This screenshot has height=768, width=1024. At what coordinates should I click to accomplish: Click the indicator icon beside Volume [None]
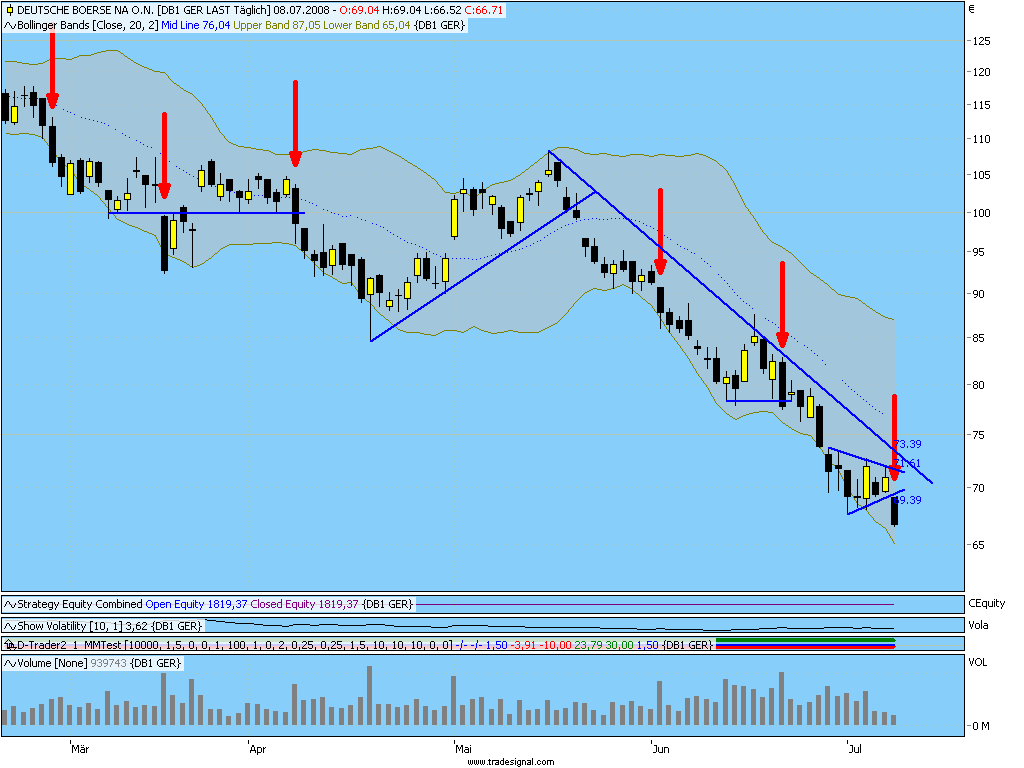(10, 664)
